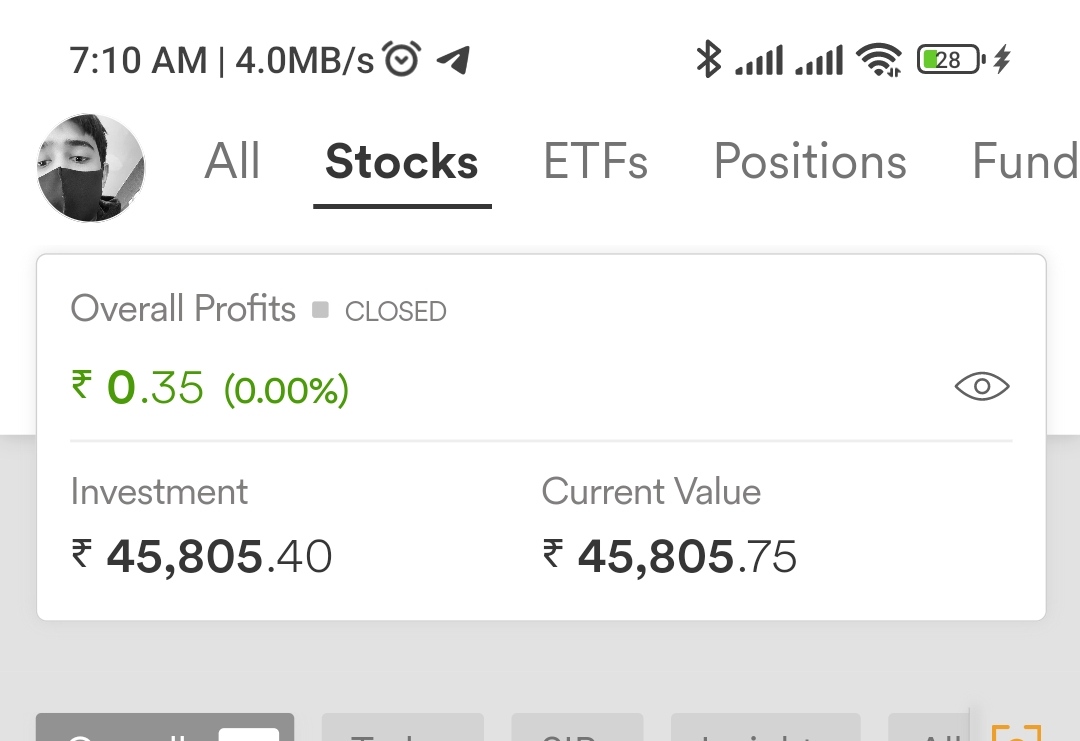The image size is (1080, 741).
Task: Tap the Bluetooth status icon
Action: 709,59
